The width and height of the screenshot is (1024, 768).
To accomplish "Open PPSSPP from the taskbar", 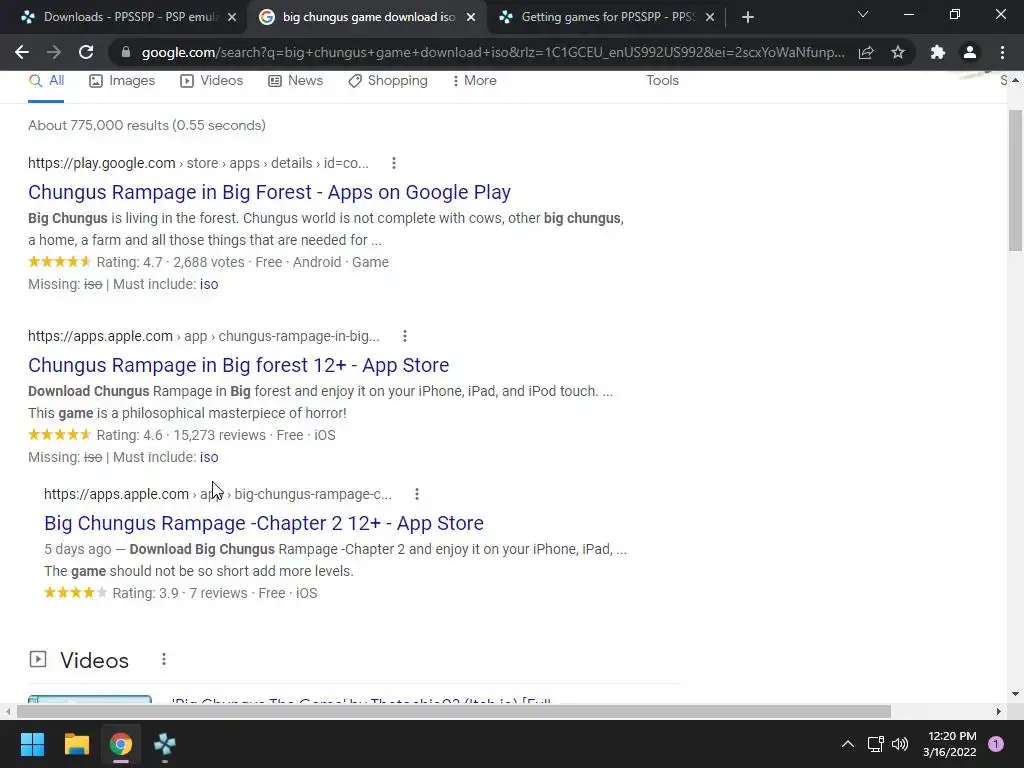I will point(165,744).
